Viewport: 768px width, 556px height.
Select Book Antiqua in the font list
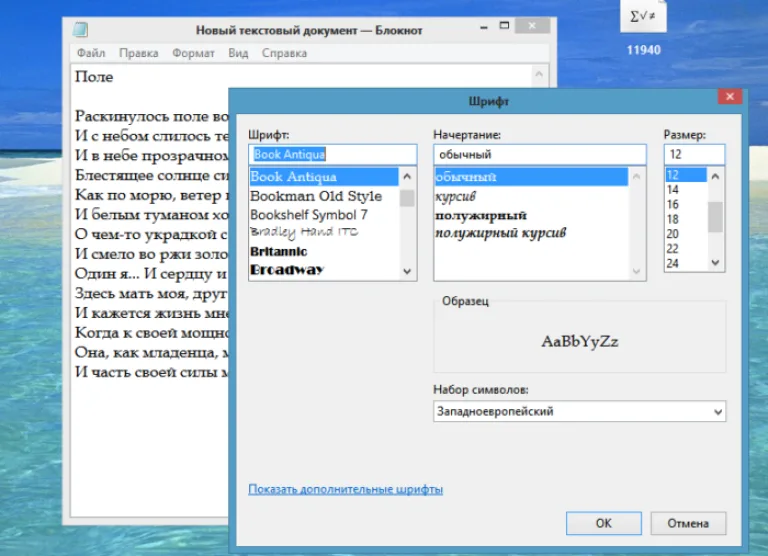click(x=324, y=177)
